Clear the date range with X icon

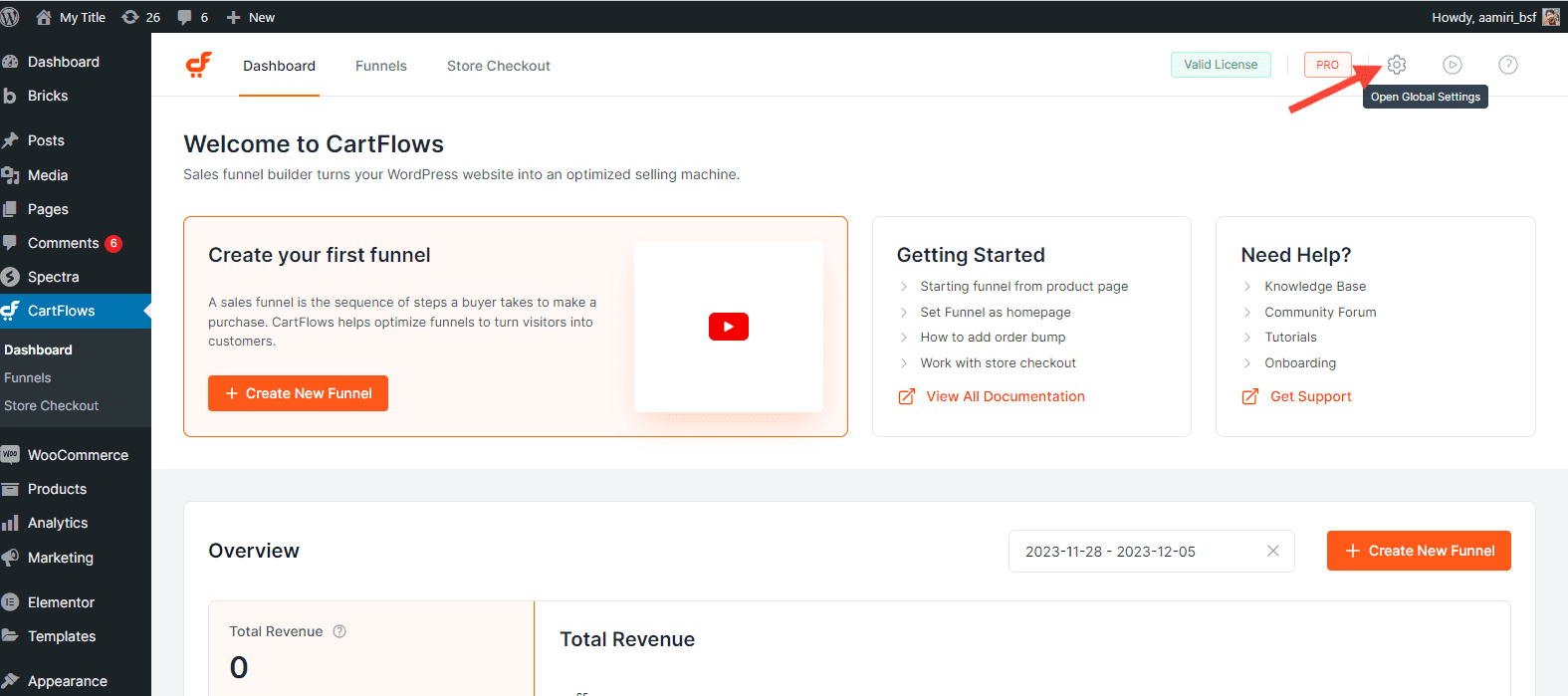point(1272,551)
